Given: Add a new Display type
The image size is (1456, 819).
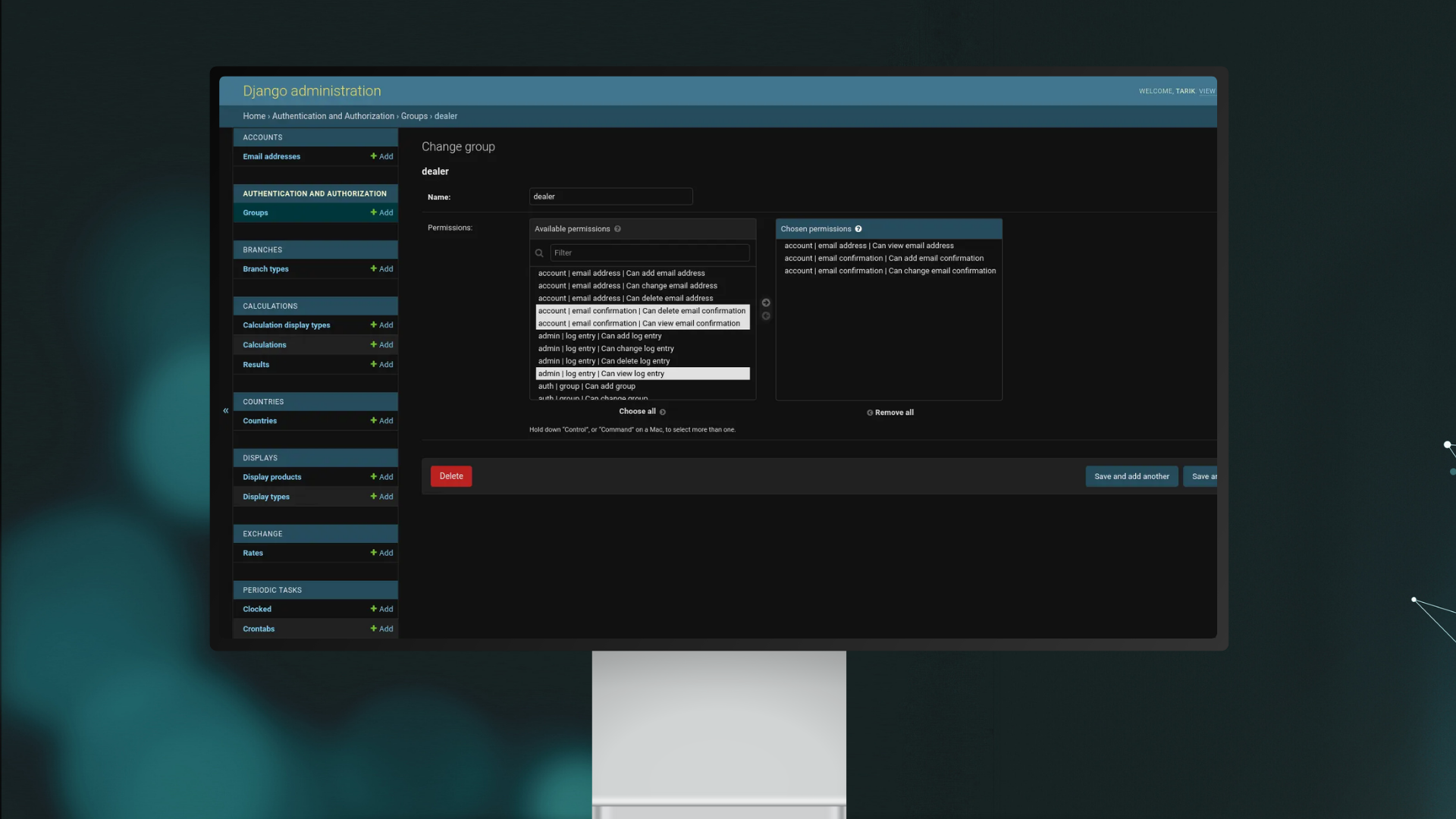Looking at the screenshot, I should 381,496.
